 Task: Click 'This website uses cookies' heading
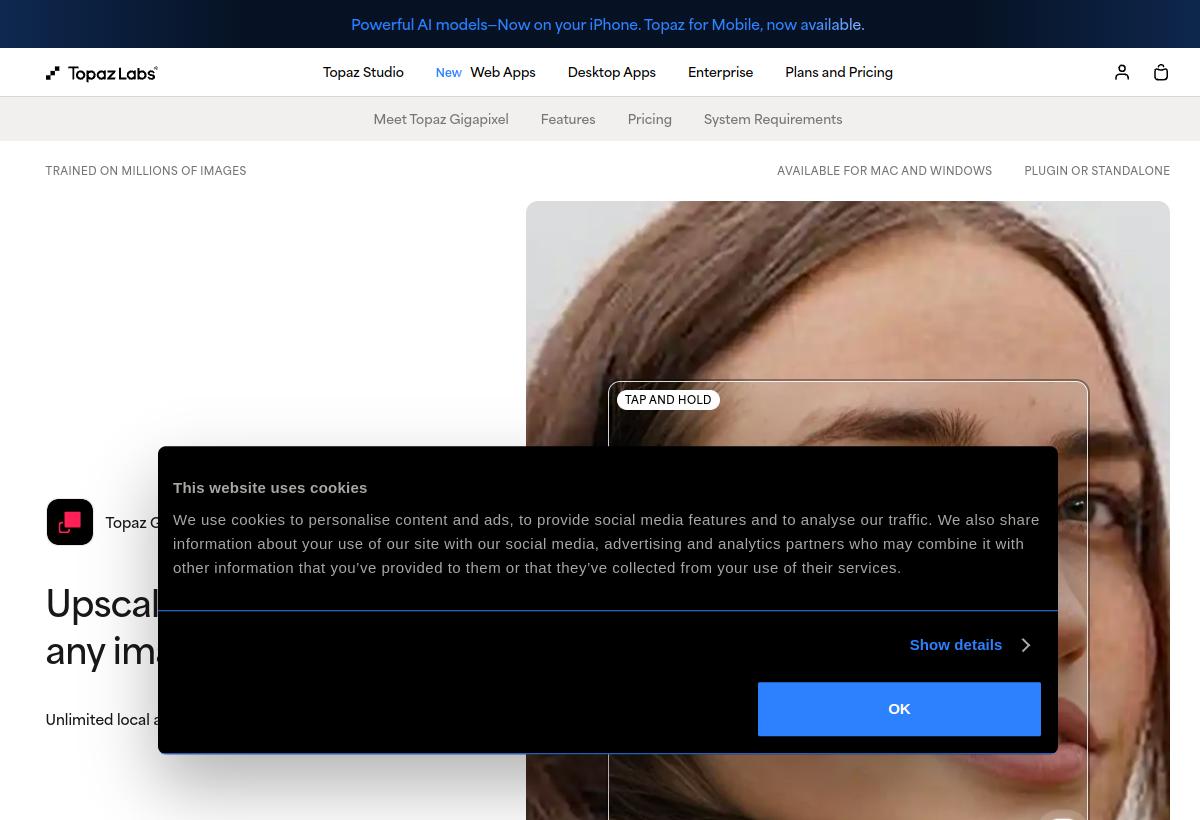point(270,488)
